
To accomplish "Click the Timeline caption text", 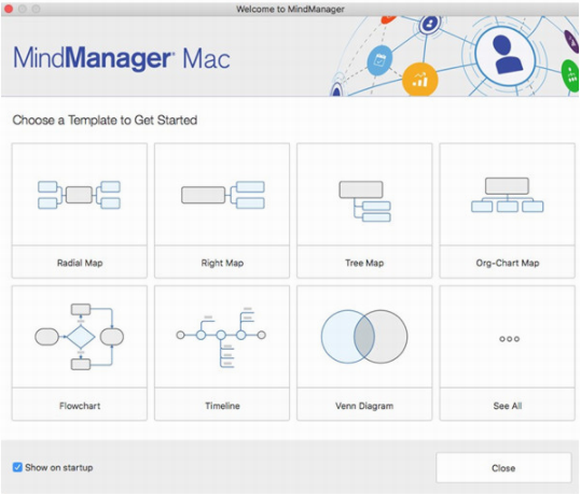I will tap(222, 406).
